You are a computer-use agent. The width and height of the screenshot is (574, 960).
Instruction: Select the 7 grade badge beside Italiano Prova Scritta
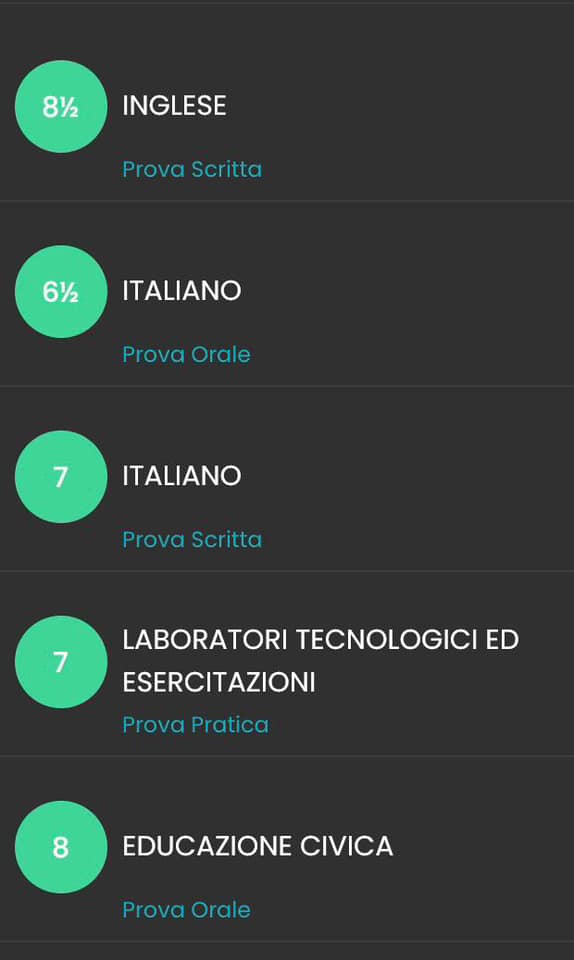click(x=61, y=477)
